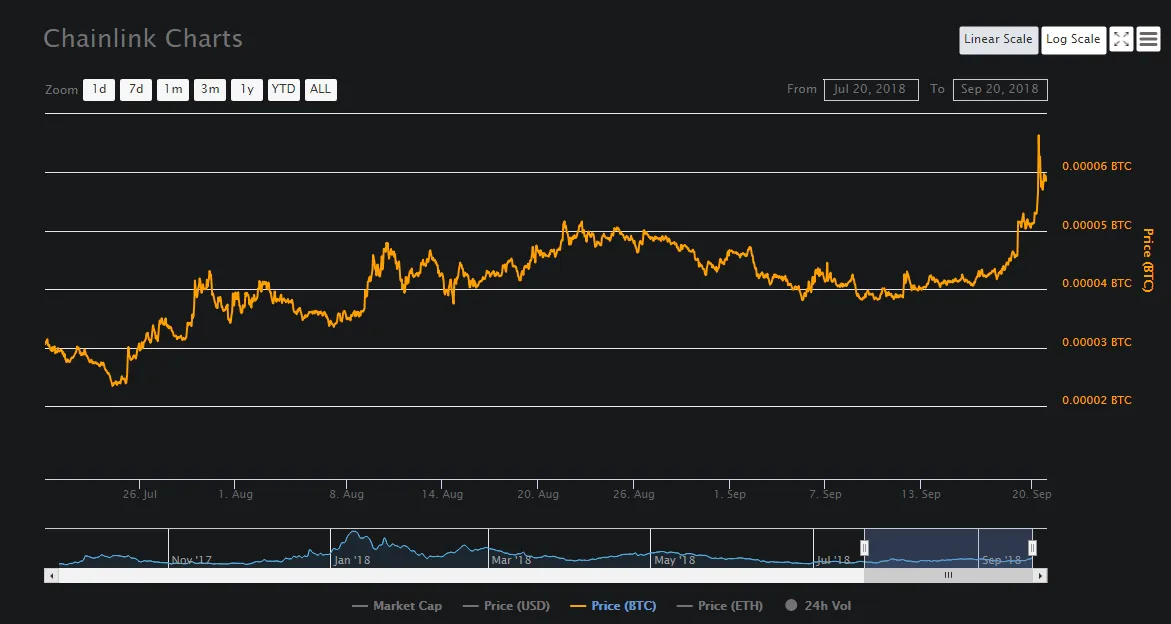The width and height of the screenshot is (1171, 624).
Task: Toggle Price (USD) series in legend
Action: pyautogui.click(x=506, y=606)
